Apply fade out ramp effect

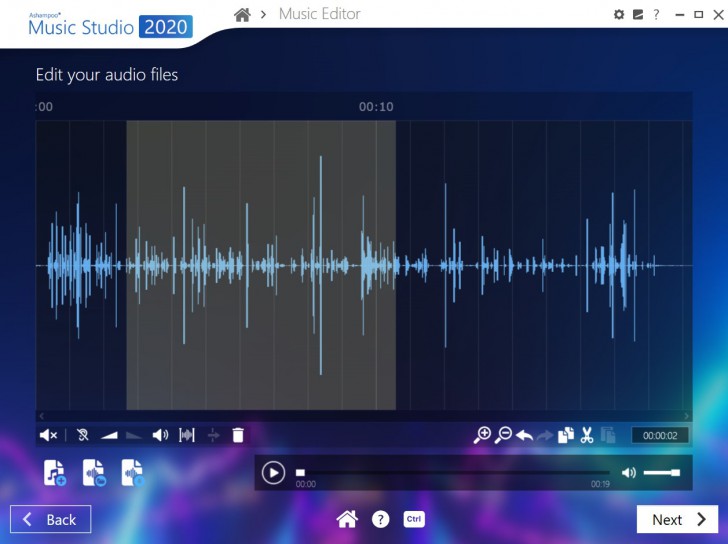tap(134, 435)
